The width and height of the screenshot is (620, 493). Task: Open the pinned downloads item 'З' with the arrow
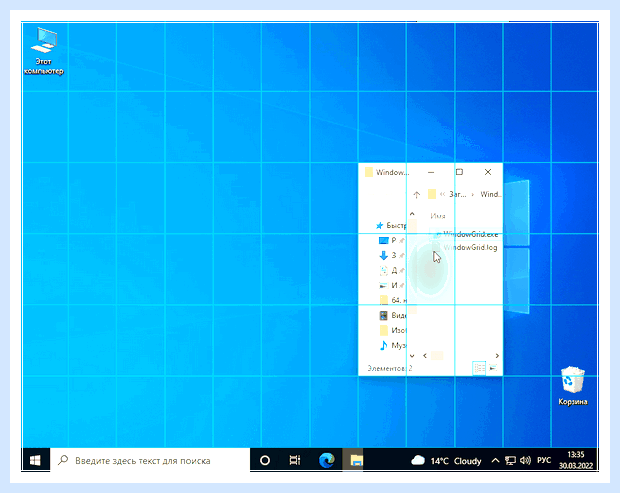click(x=391, y=255)
